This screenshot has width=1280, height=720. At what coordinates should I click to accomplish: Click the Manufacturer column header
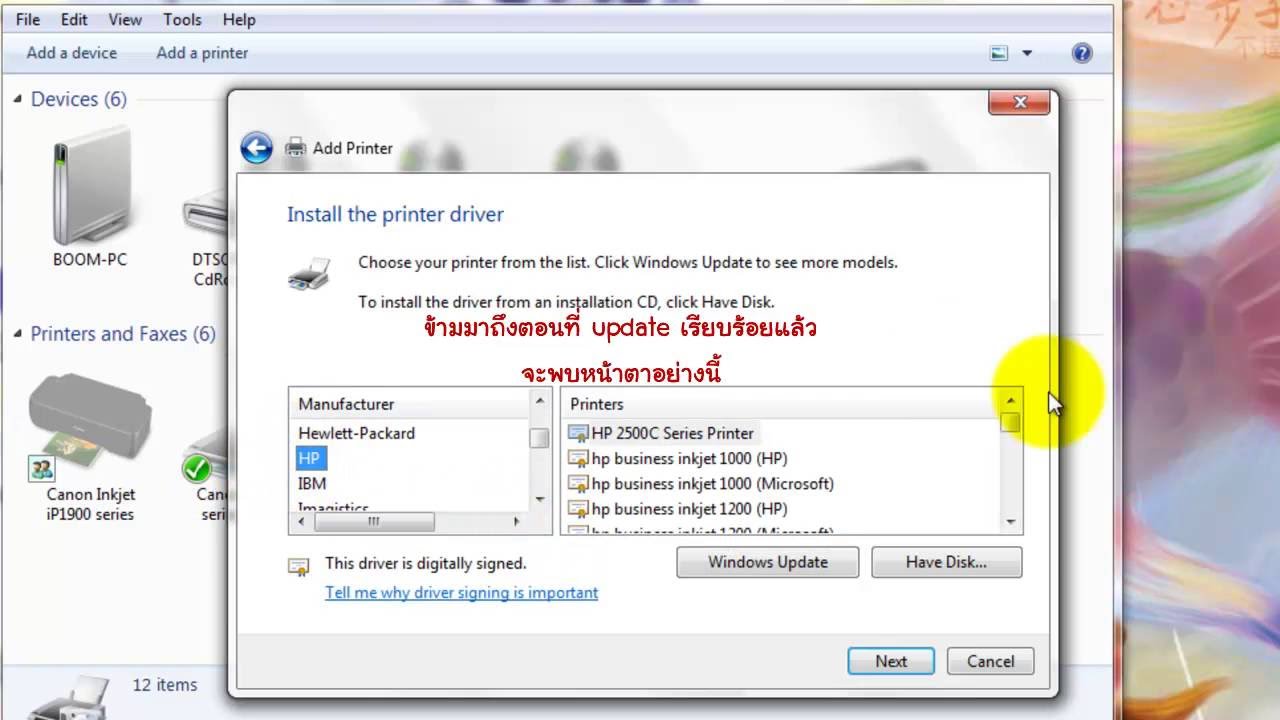click(409, 404)
